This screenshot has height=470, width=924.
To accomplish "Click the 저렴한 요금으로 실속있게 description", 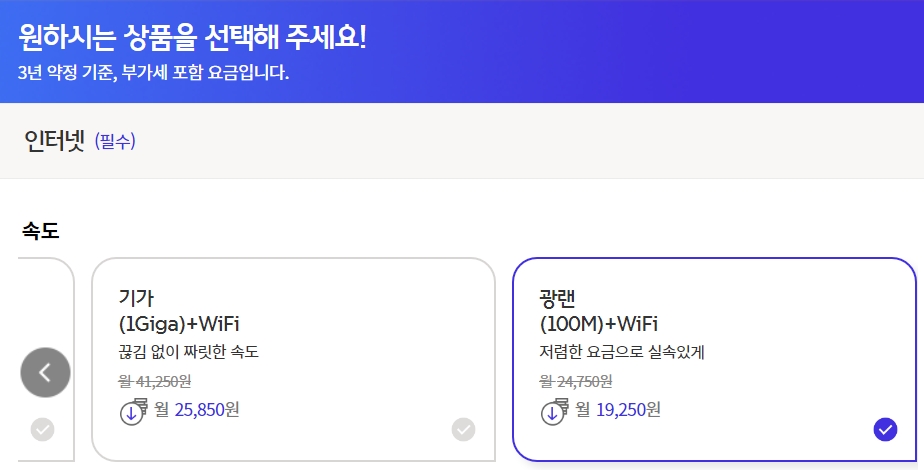I will (622, 352).
